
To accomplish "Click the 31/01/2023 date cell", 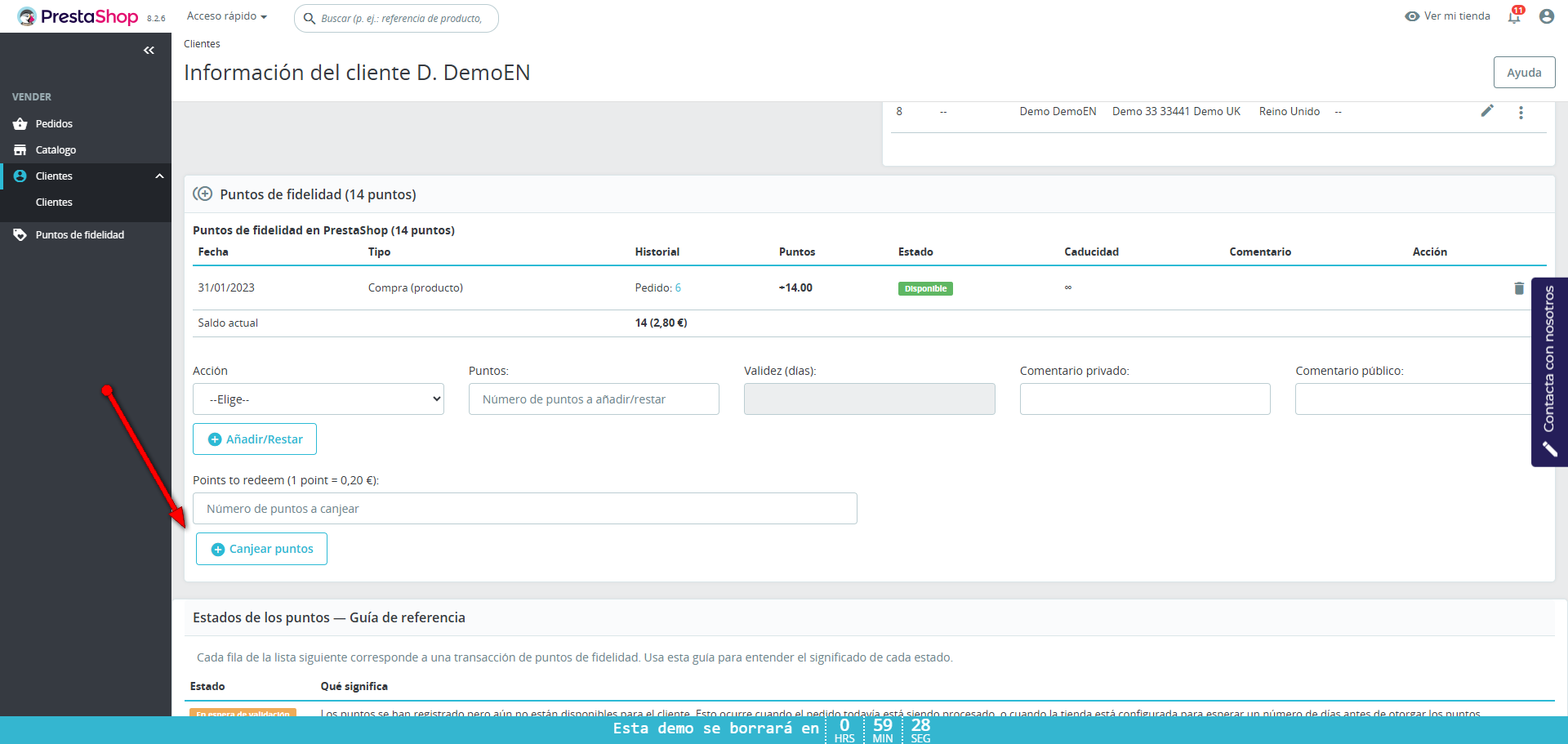I will coord(226,287).
